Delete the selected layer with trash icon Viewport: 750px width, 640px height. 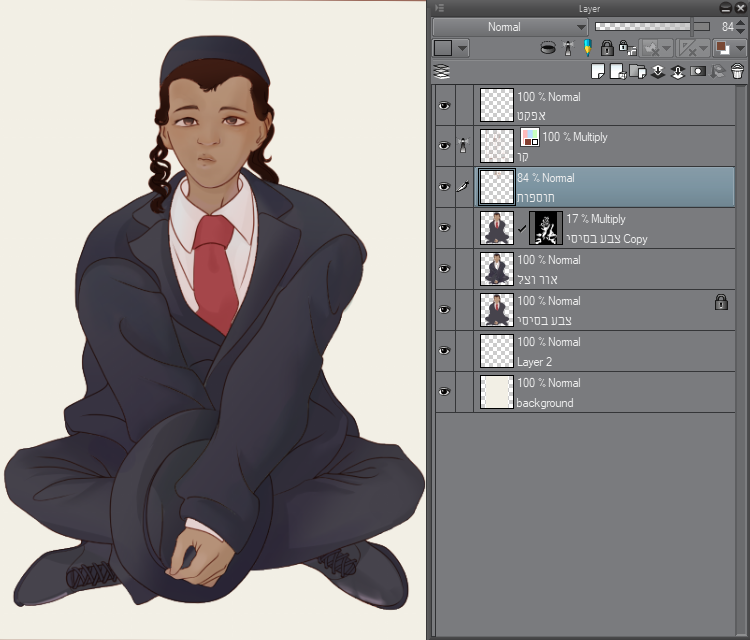(737, 71)
